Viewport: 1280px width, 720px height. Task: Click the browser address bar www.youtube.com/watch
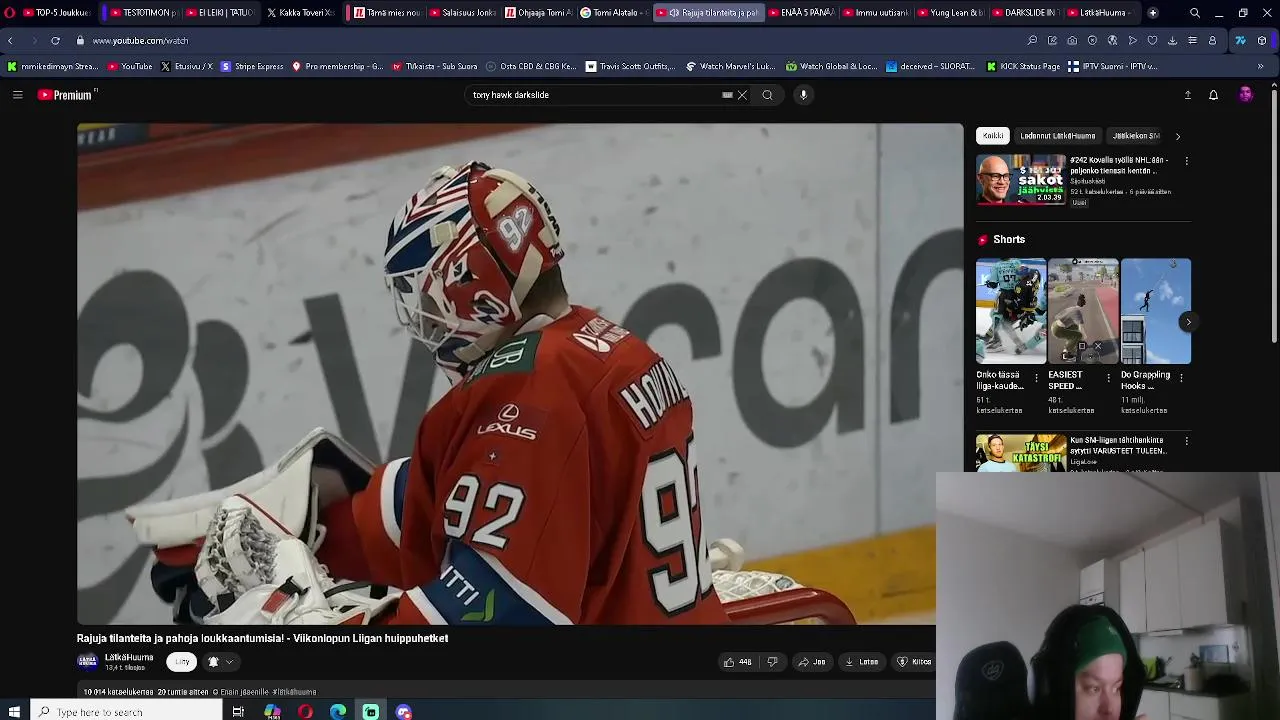tap(140, 41)
